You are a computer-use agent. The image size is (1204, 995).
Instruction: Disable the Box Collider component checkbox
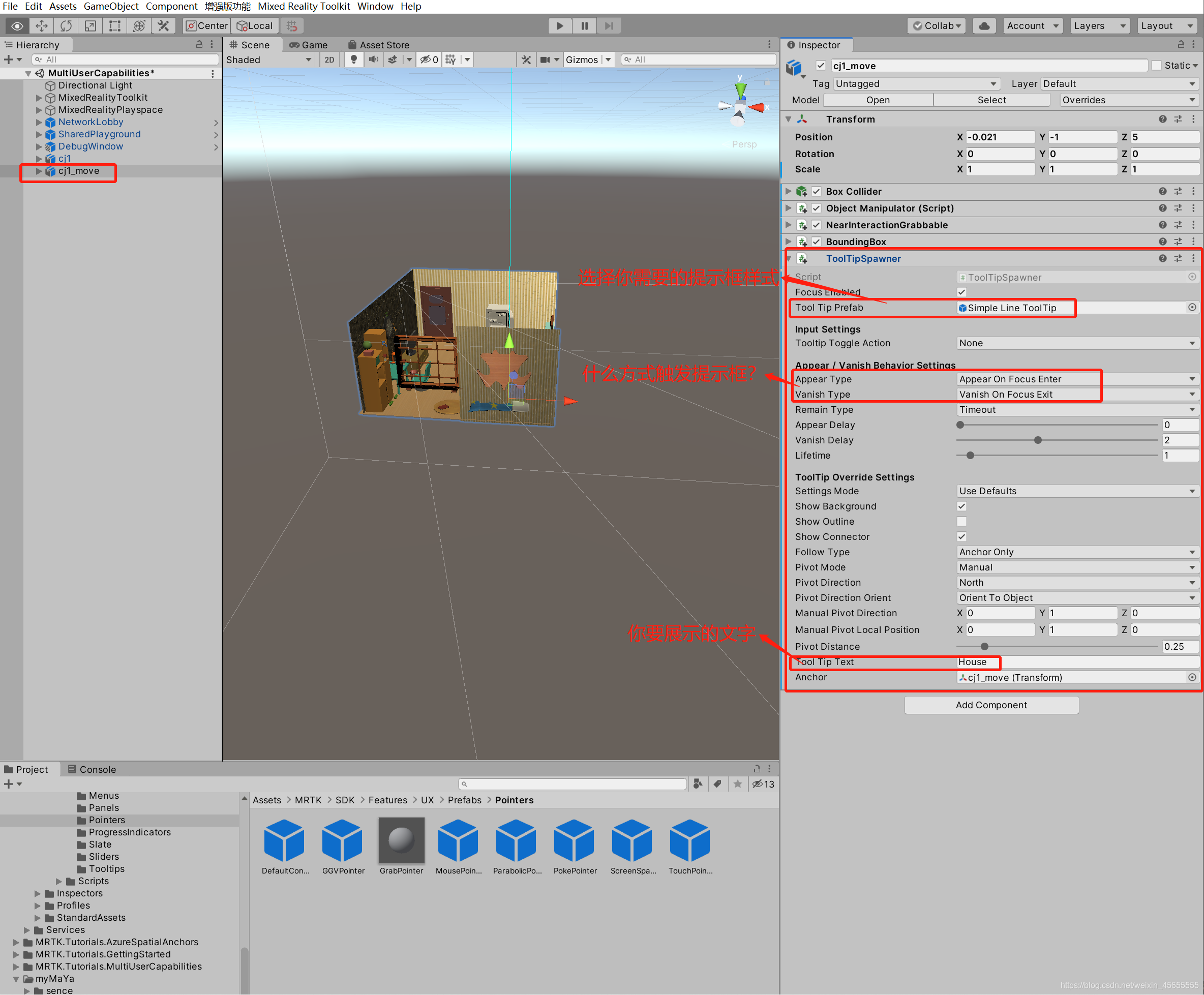coord(816,192)
